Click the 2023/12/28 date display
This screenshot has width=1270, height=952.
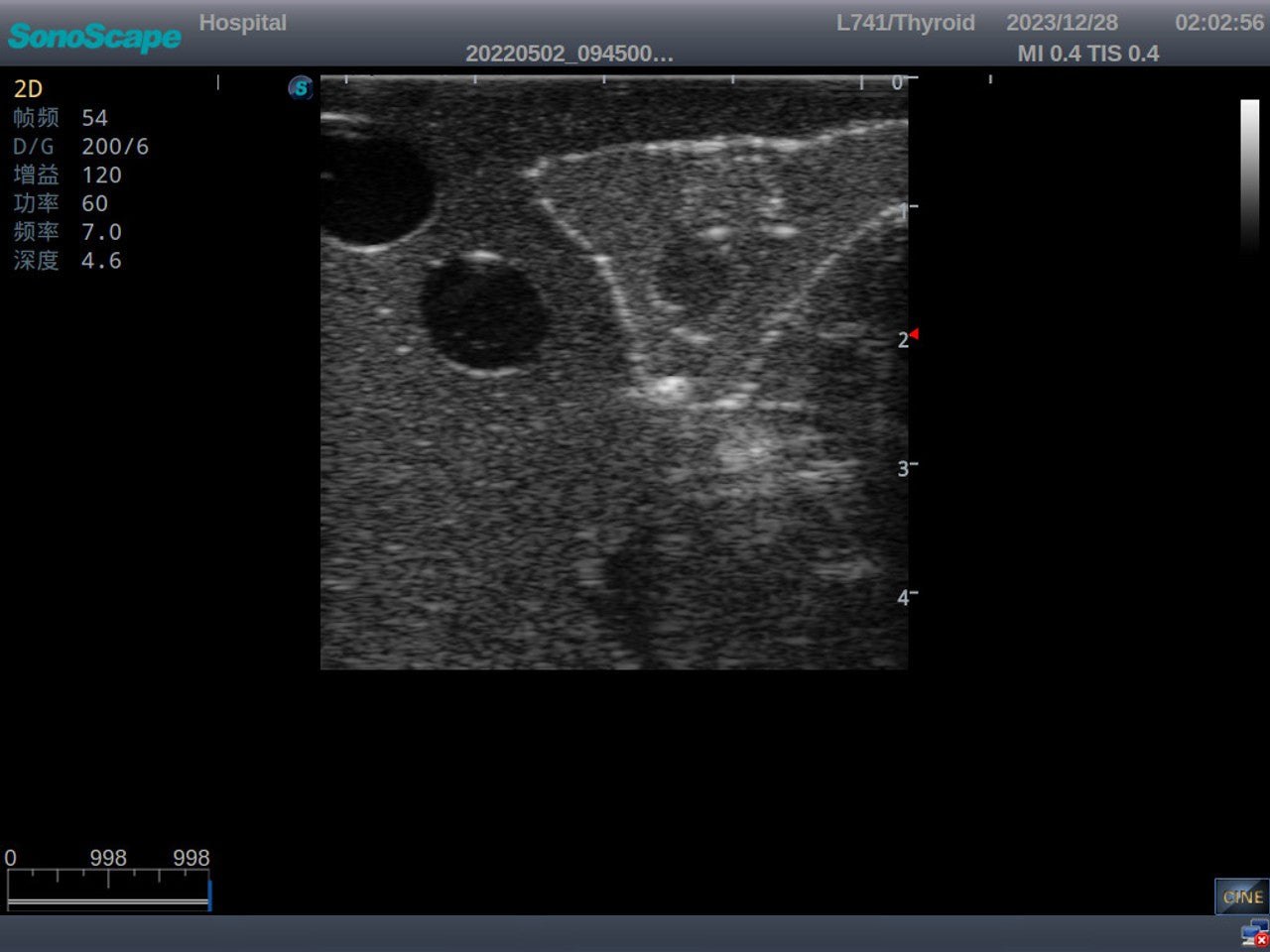tap(1063, 22)
